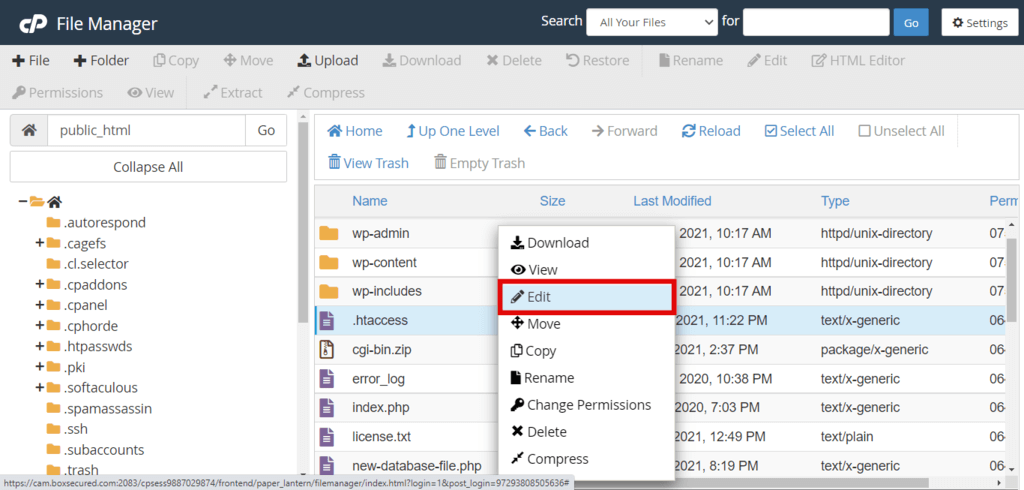Pick Download from the context menu
The height and width of the screenshot is (490, 1024).
550,243
